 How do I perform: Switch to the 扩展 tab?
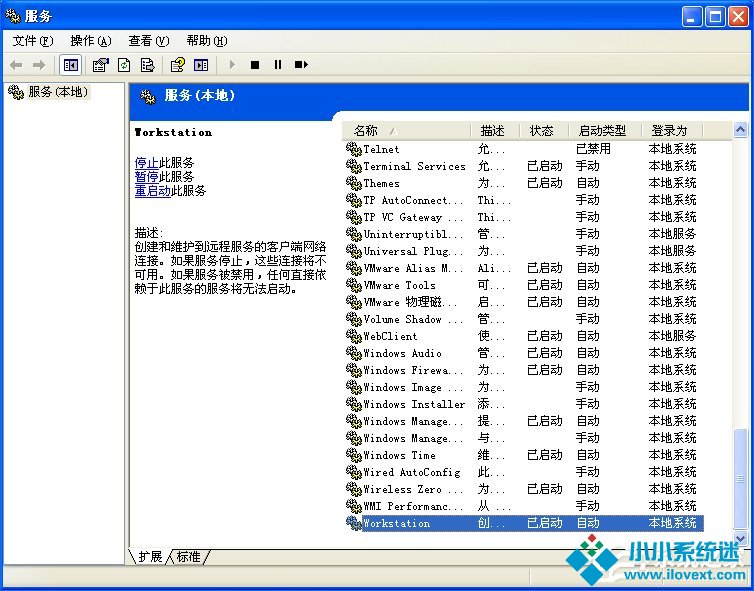(150, 557)
